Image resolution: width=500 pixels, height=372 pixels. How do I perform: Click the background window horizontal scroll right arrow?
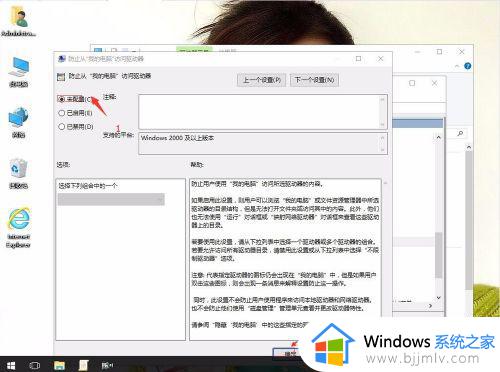pyautogui.click(x=430, y=305)
